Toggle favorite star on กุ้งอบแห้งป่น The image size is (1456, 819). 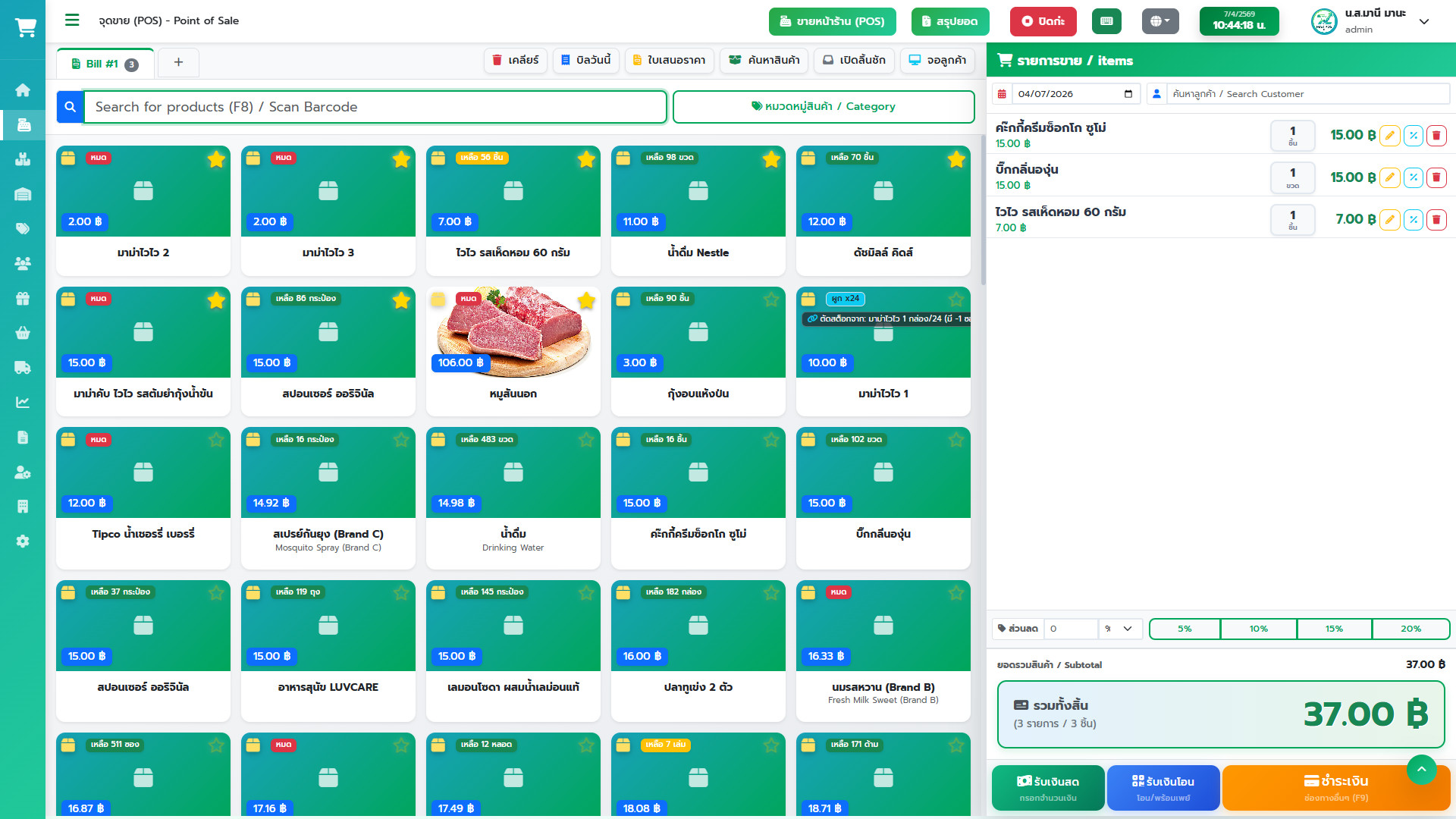click(x=771, y=300)
